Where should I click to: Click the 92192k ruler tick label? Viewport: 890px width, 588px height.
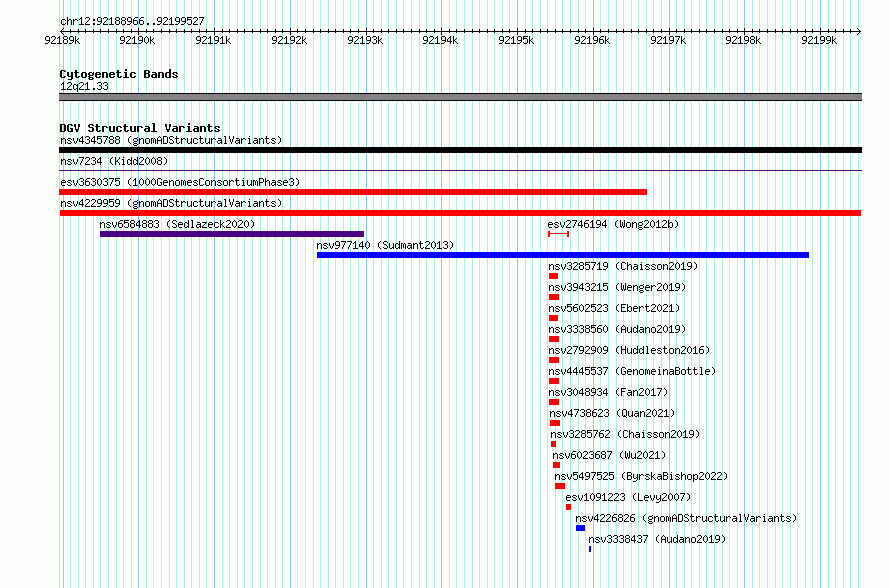coord(289,40)
